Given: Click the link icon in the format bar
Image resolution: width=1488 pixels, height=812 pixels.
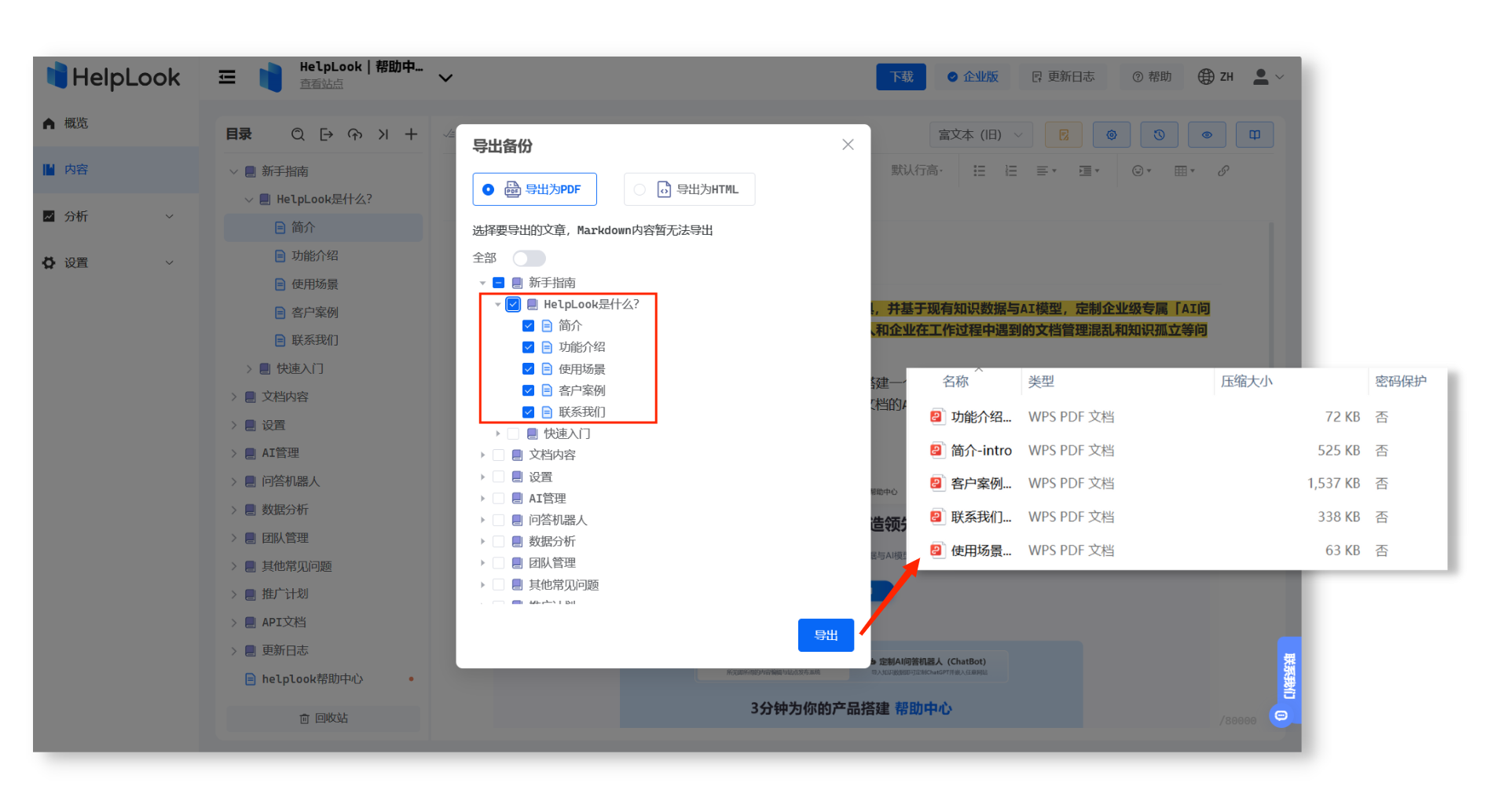Looking at the screenshot, I should coord(1223,170).
